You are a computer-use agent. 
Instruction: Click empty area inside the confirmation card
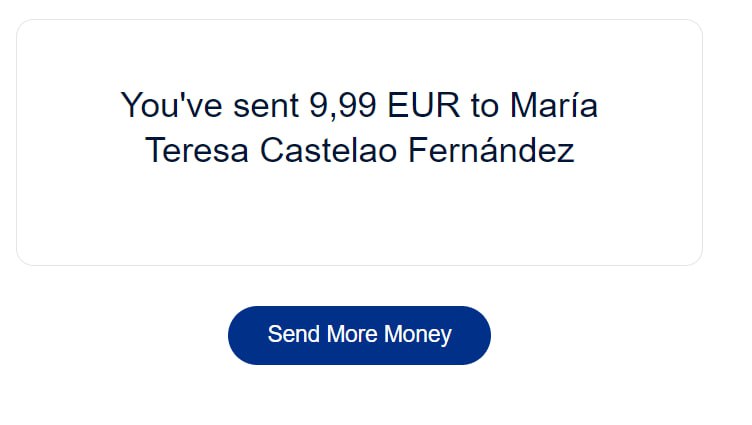359,225
